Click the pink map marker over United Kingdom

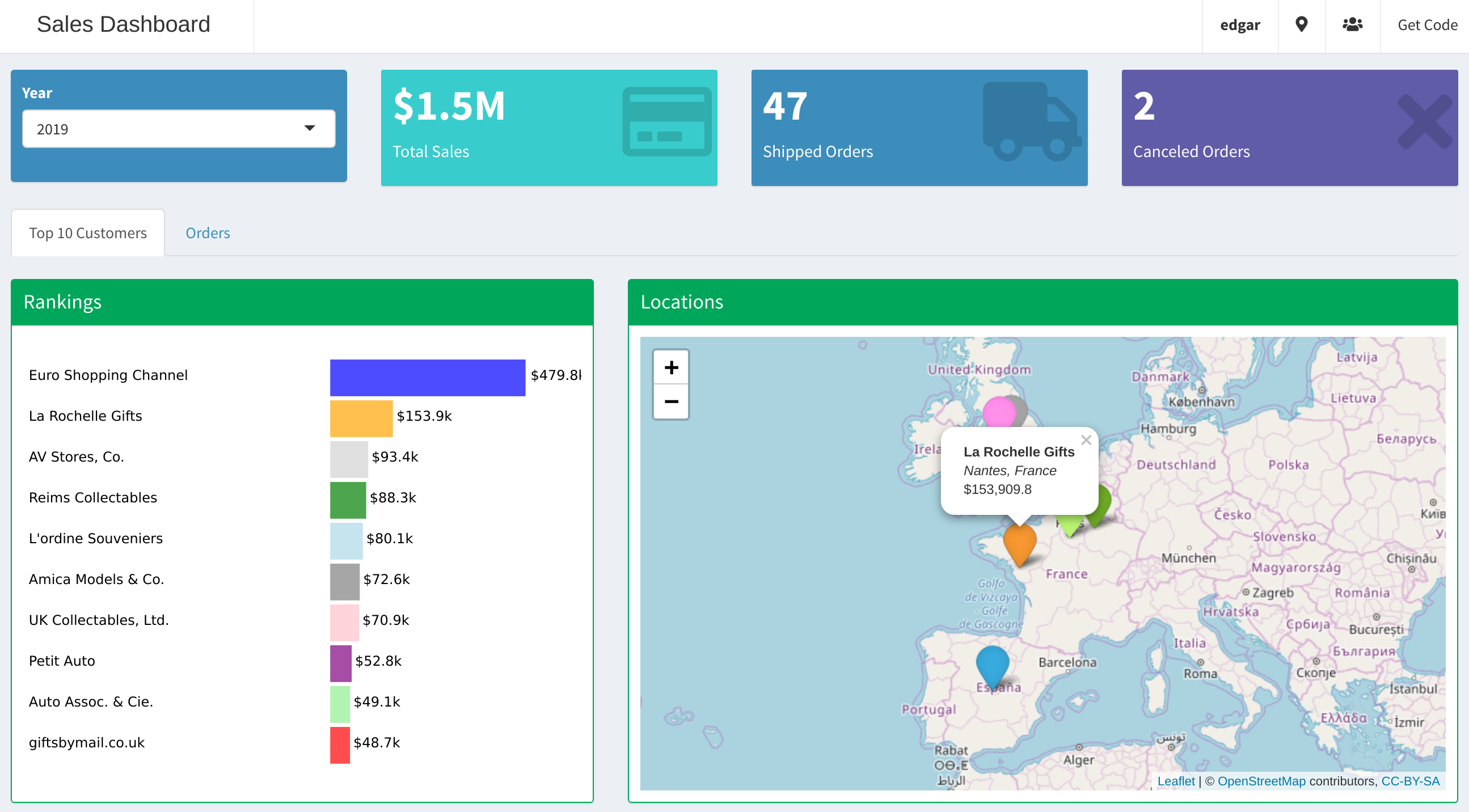(x=999, y=411)
